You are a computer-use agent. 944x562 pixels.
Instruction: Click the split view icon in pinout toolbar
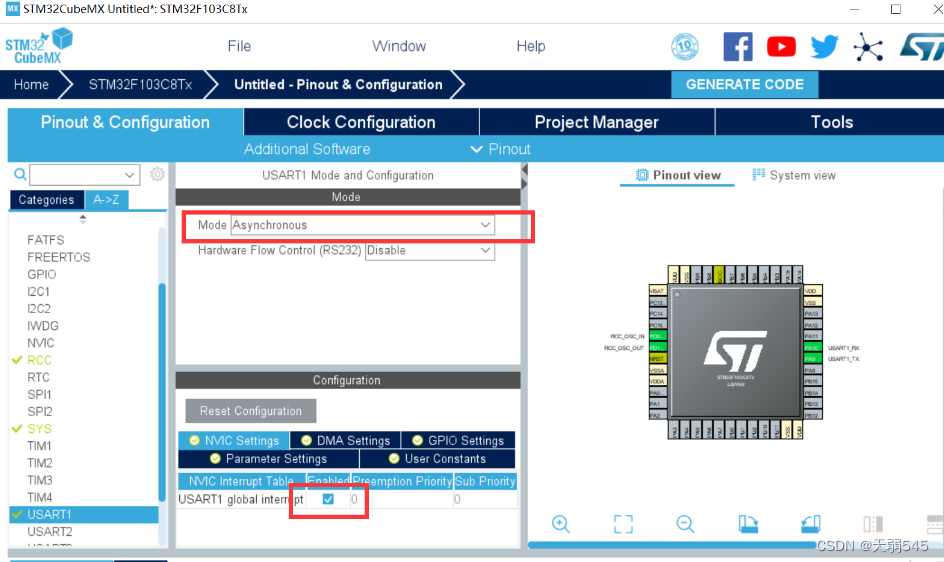(x=872, y=523)
